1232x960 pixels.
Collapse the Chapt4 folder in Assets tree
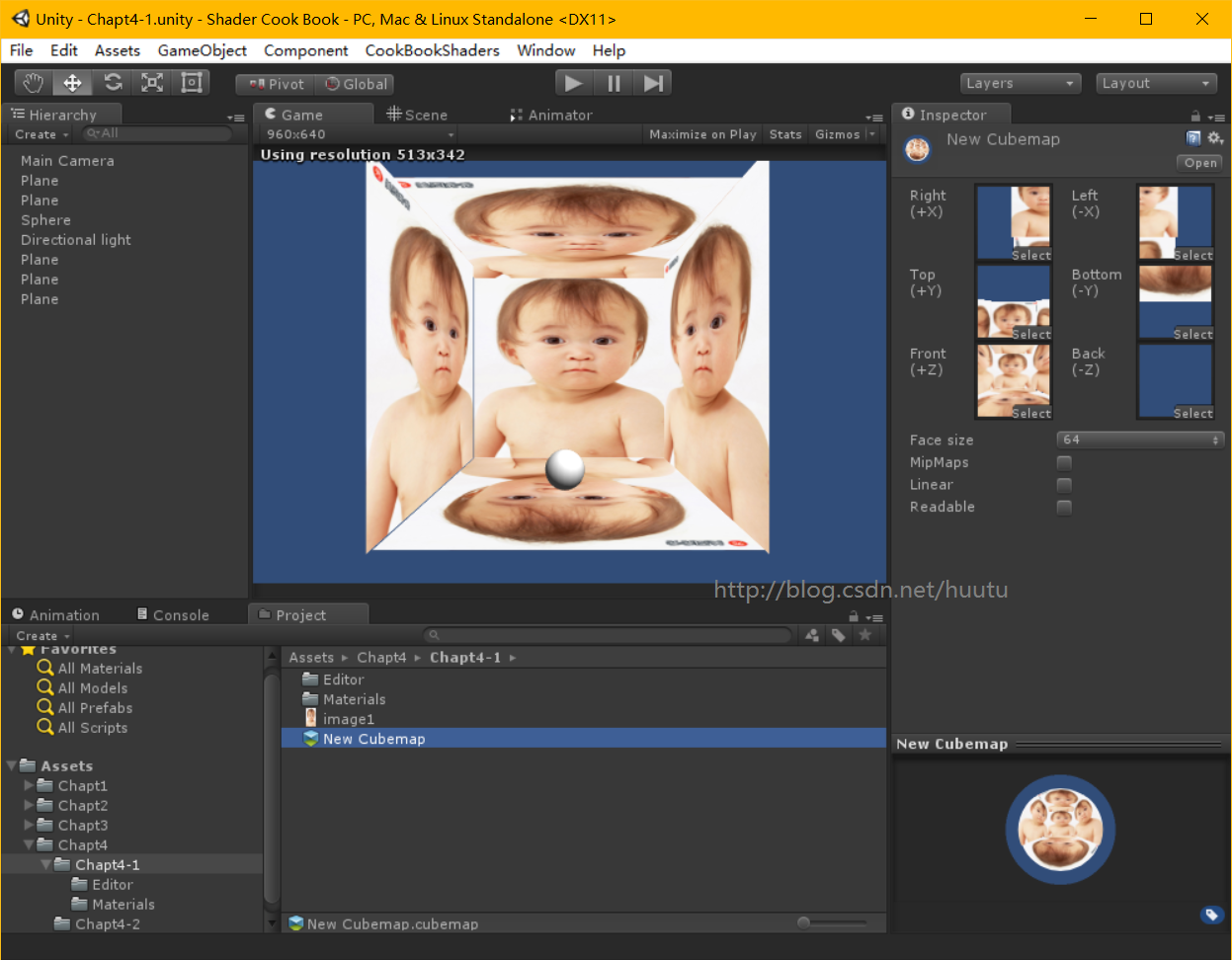point(29,845)
